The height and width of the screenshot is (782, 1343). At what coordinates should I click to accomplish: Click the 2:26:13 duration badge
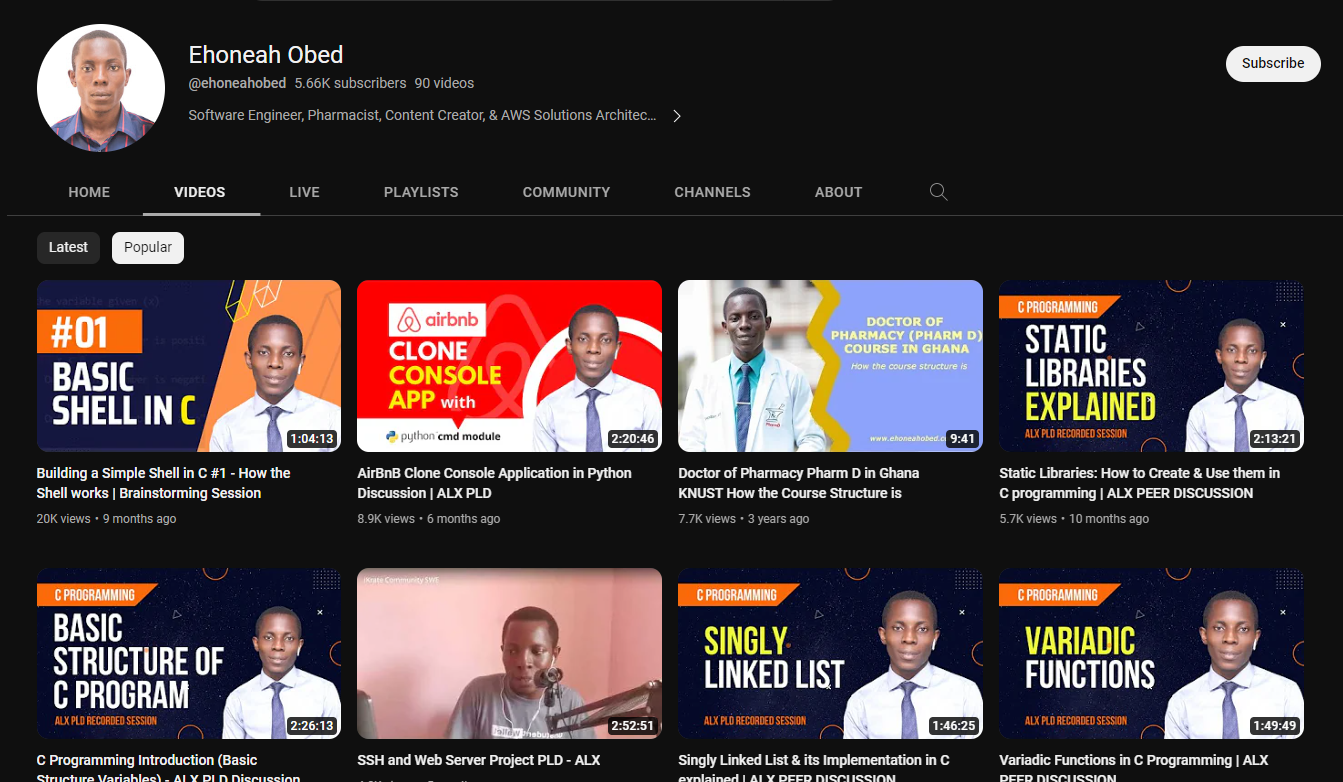point(311,726)
